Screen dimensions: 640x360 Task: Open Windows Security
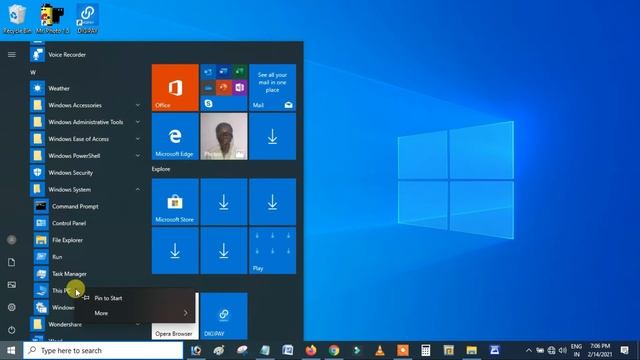[86, 173]
